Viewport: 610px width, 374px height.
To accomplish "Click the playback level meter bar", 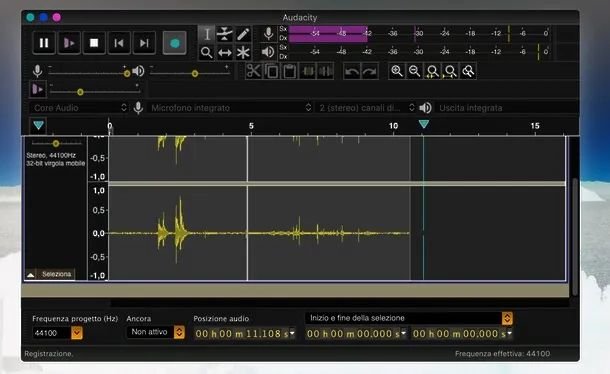I will tap(419, 52).
